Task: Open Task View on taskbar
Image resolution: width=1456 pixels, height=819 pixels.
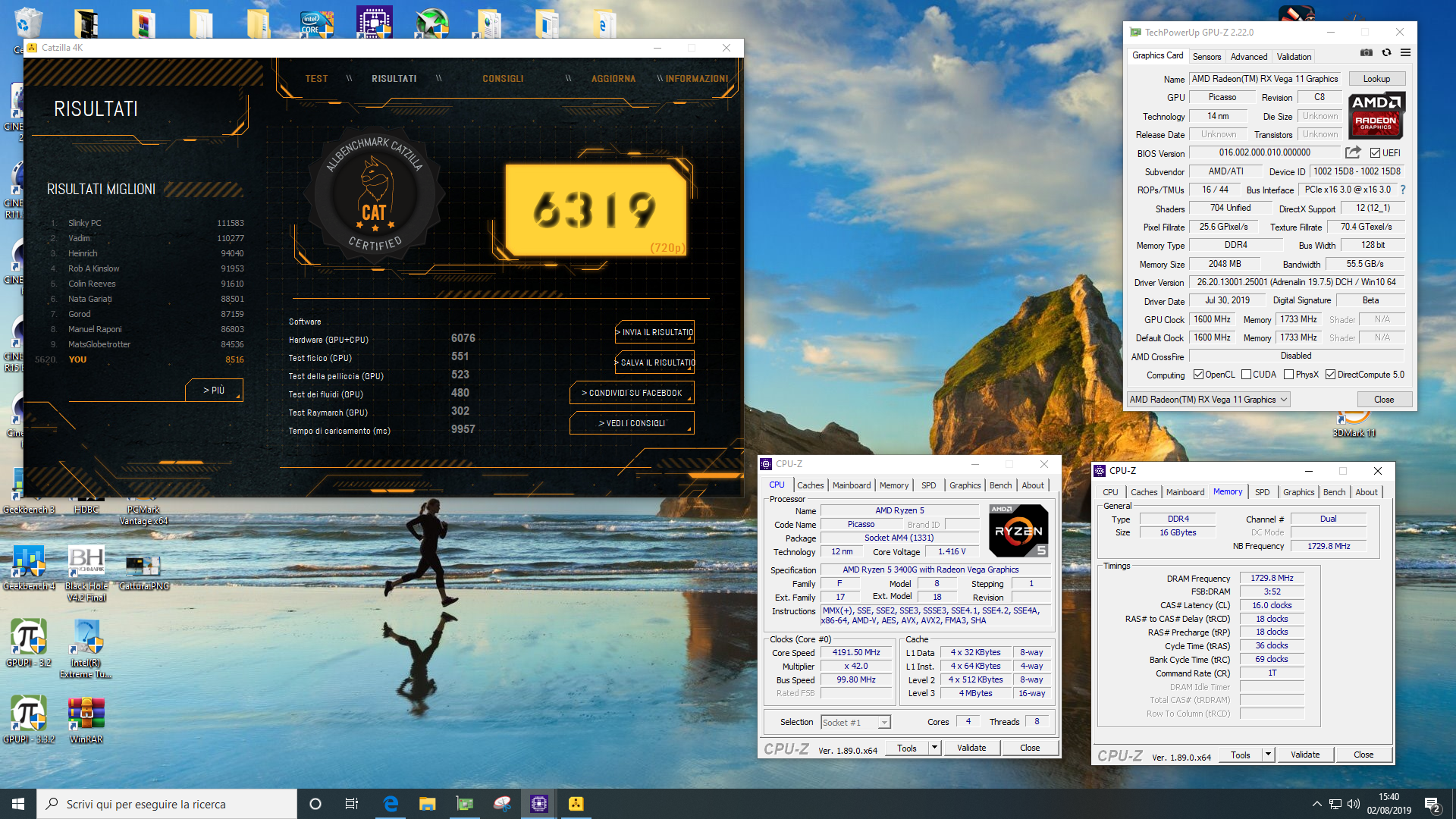Action: (x=352, y=804)
